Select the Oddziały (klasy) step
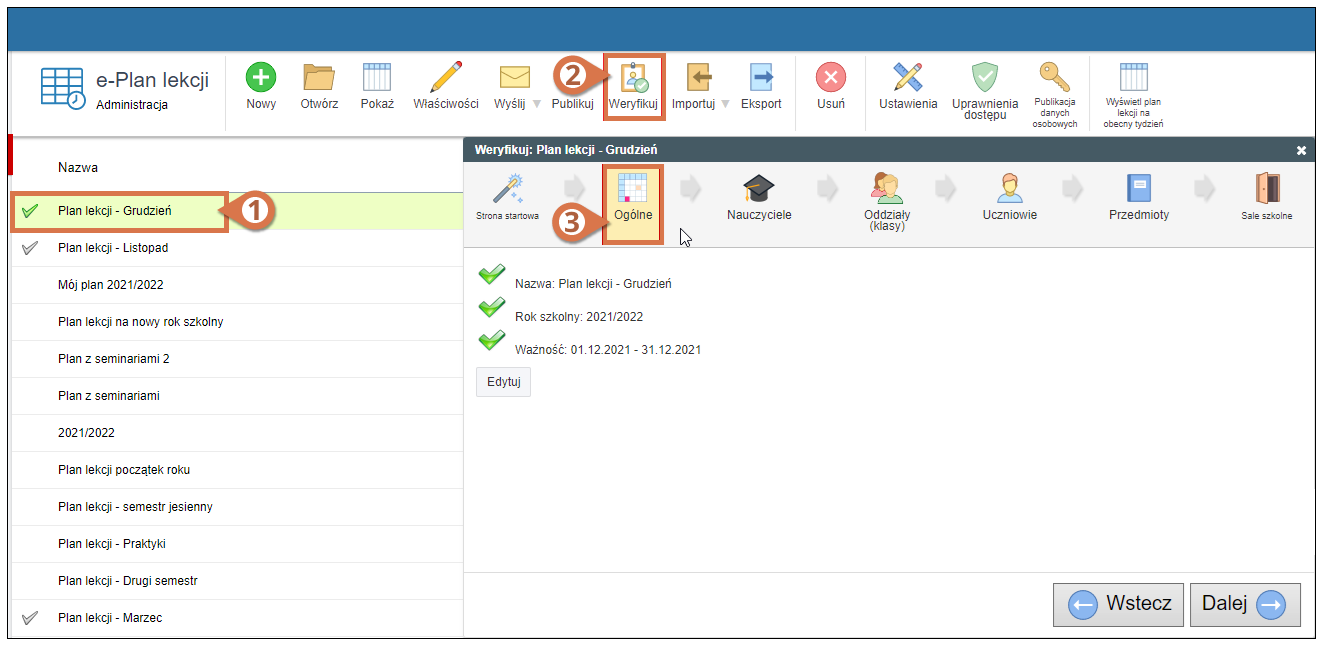Viewport: 1322px width, 646px height. pos(886,200)
